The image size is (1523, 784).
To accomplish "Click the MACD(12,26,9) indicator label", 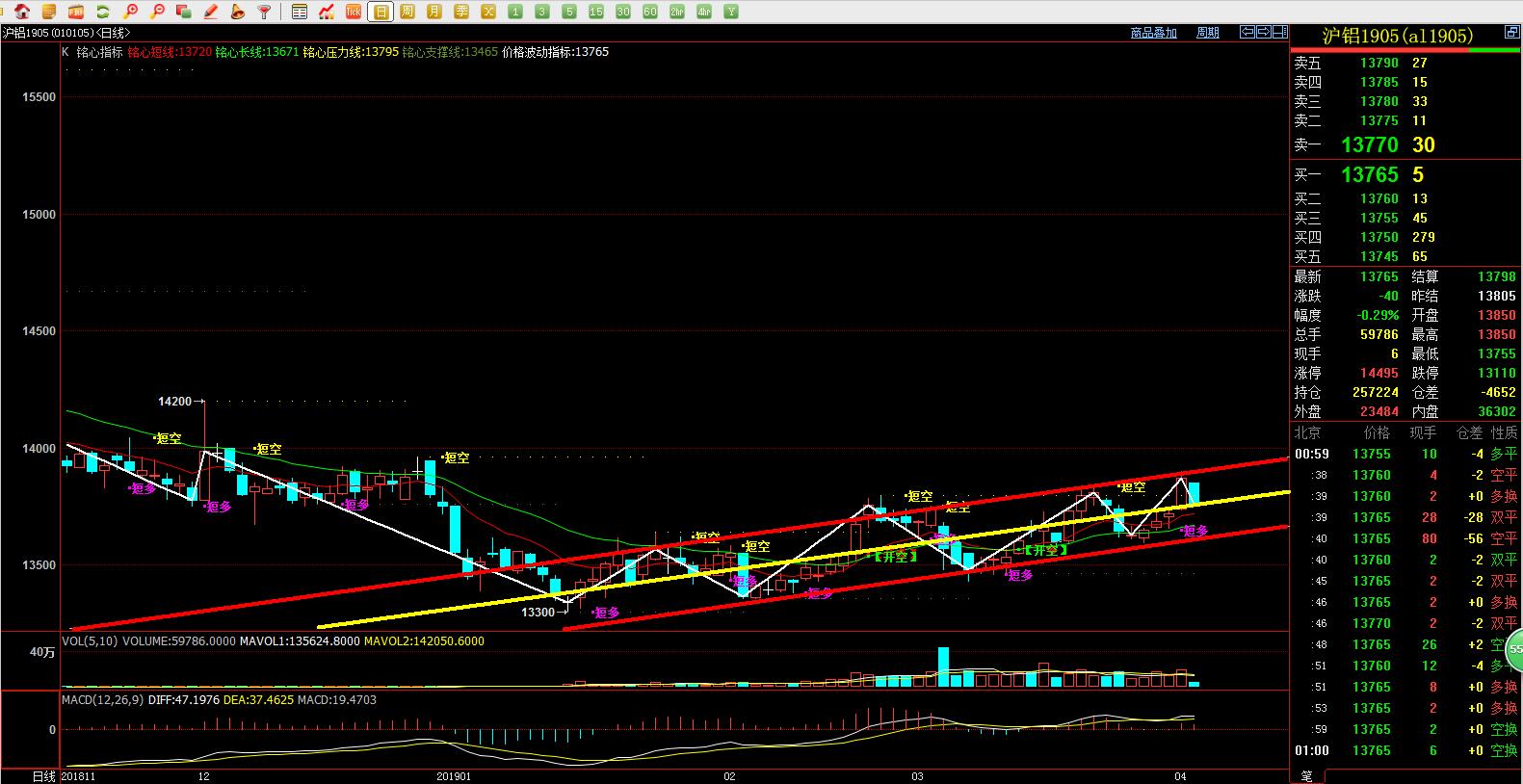I will coord(103,700).
